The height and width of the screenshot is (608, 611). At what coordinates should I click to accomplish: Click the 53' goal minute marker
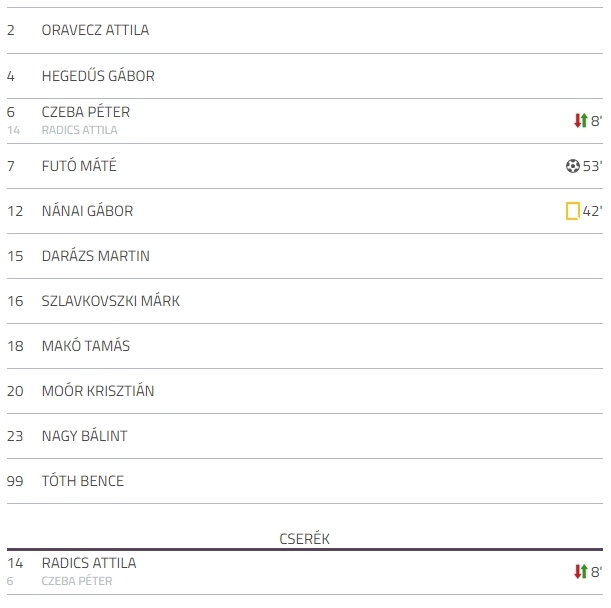tap(592, 166)
